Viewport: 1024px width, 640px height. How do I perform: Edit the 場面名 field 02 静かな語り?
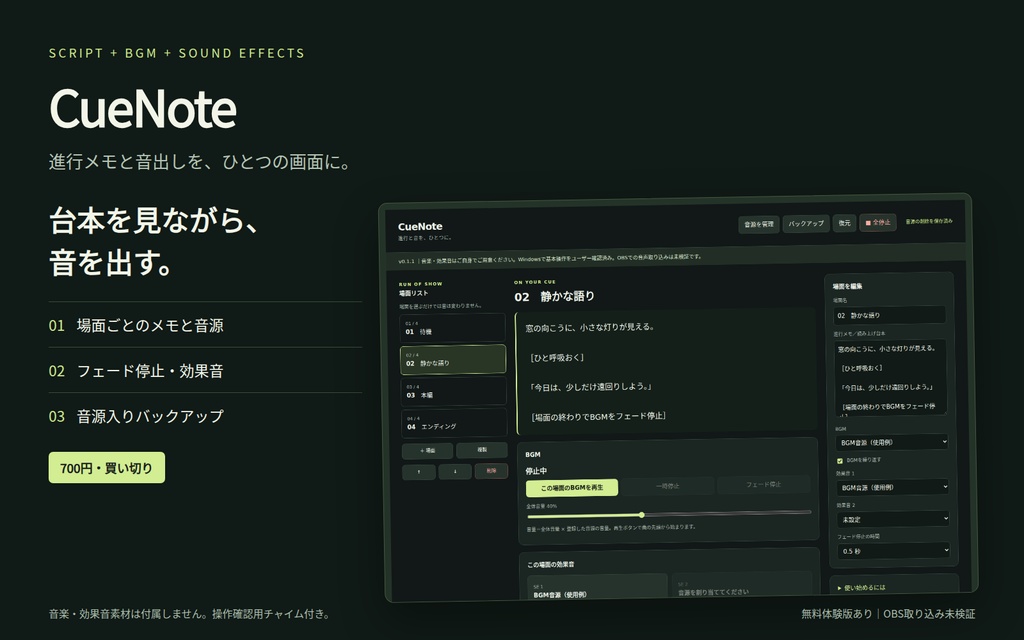coord(889,315)
